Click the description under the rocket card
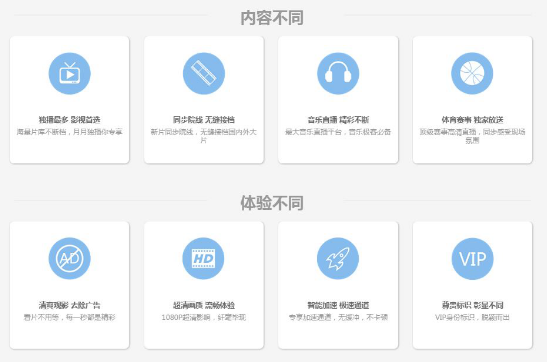The height and width of the screenshot is (362, 547). (338, 317)
